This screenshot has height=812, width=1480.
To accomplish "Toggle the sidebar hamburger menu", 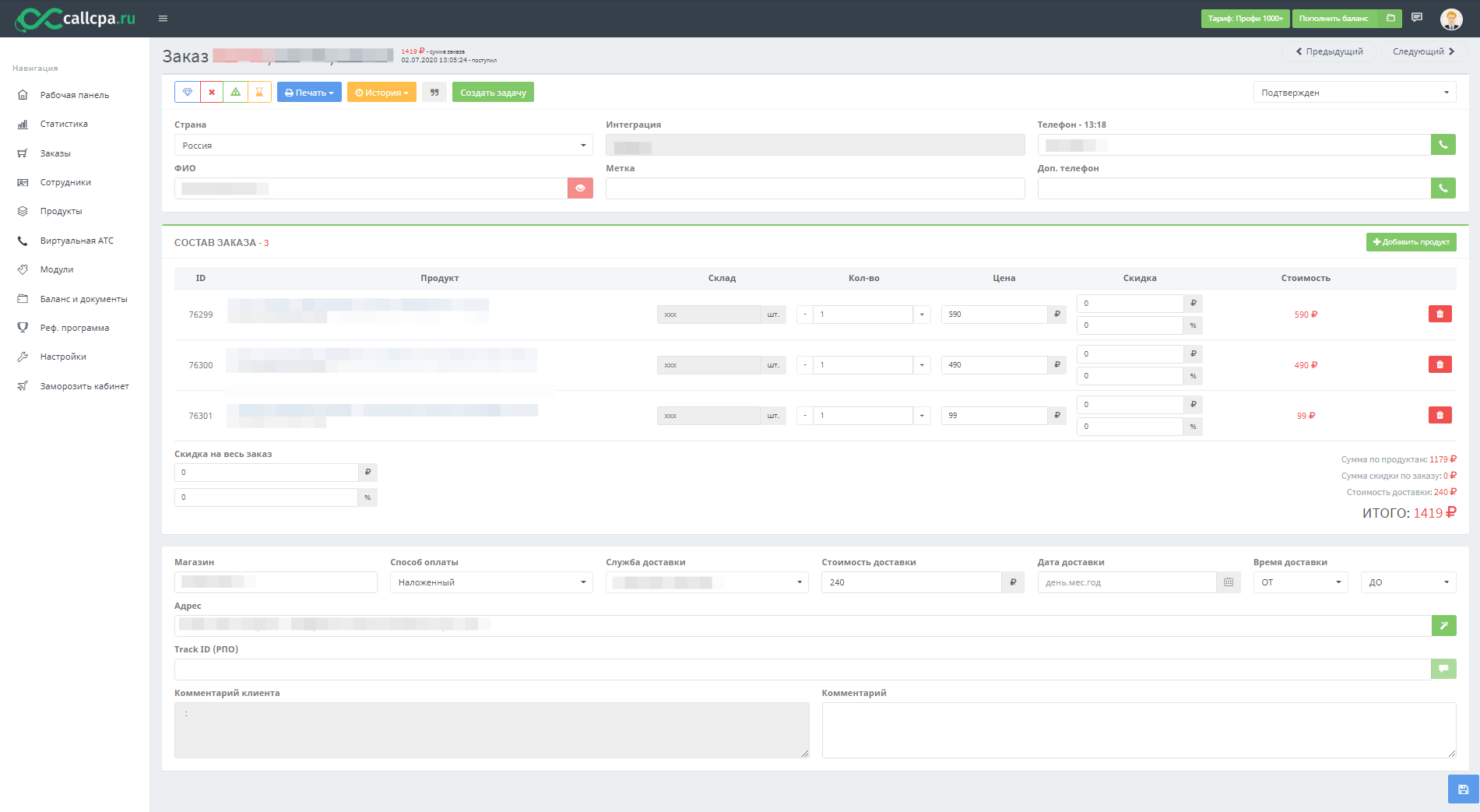I will (163, 19).
